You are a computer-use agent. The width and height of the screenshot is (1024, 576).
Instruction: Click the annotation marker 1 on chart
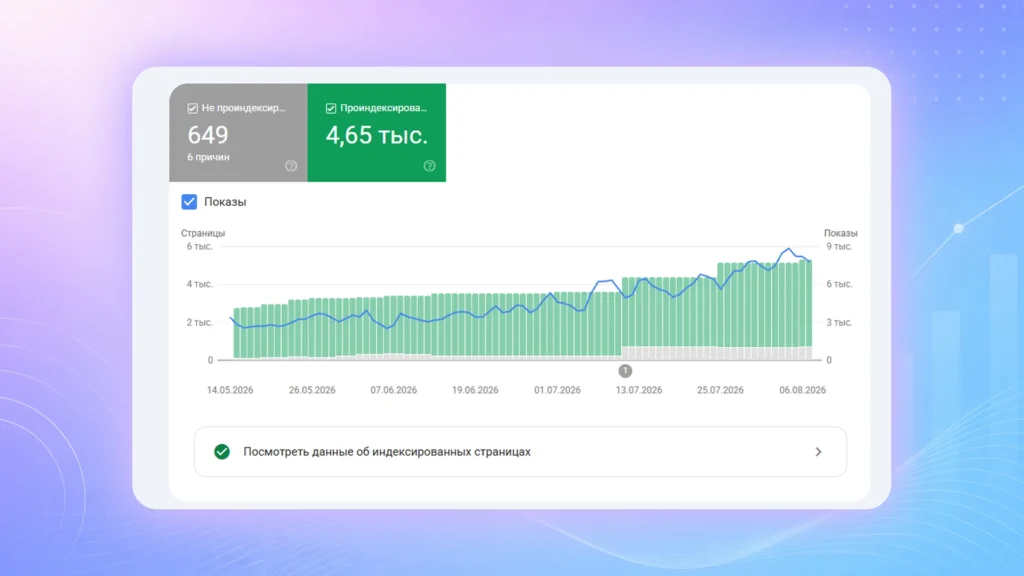click(x=625, y=371)
